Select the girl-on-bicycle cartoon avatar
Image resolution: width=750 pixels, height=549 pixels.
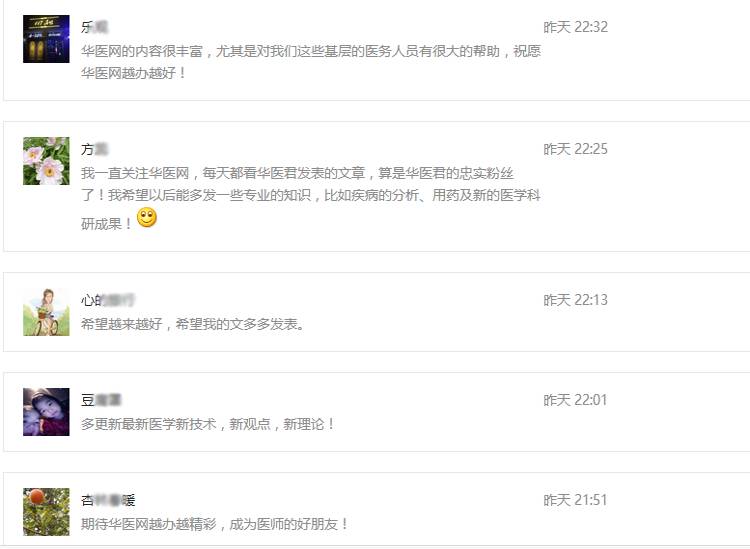tap(46, 312)
